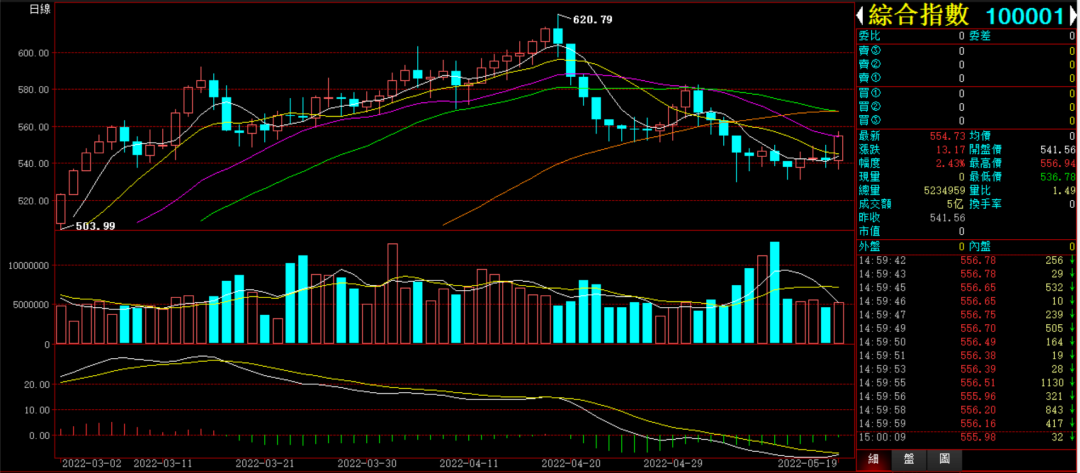Switch to the 盤 tab
The height and width of the screenshot is (473, 1080).
coord(908,459)
